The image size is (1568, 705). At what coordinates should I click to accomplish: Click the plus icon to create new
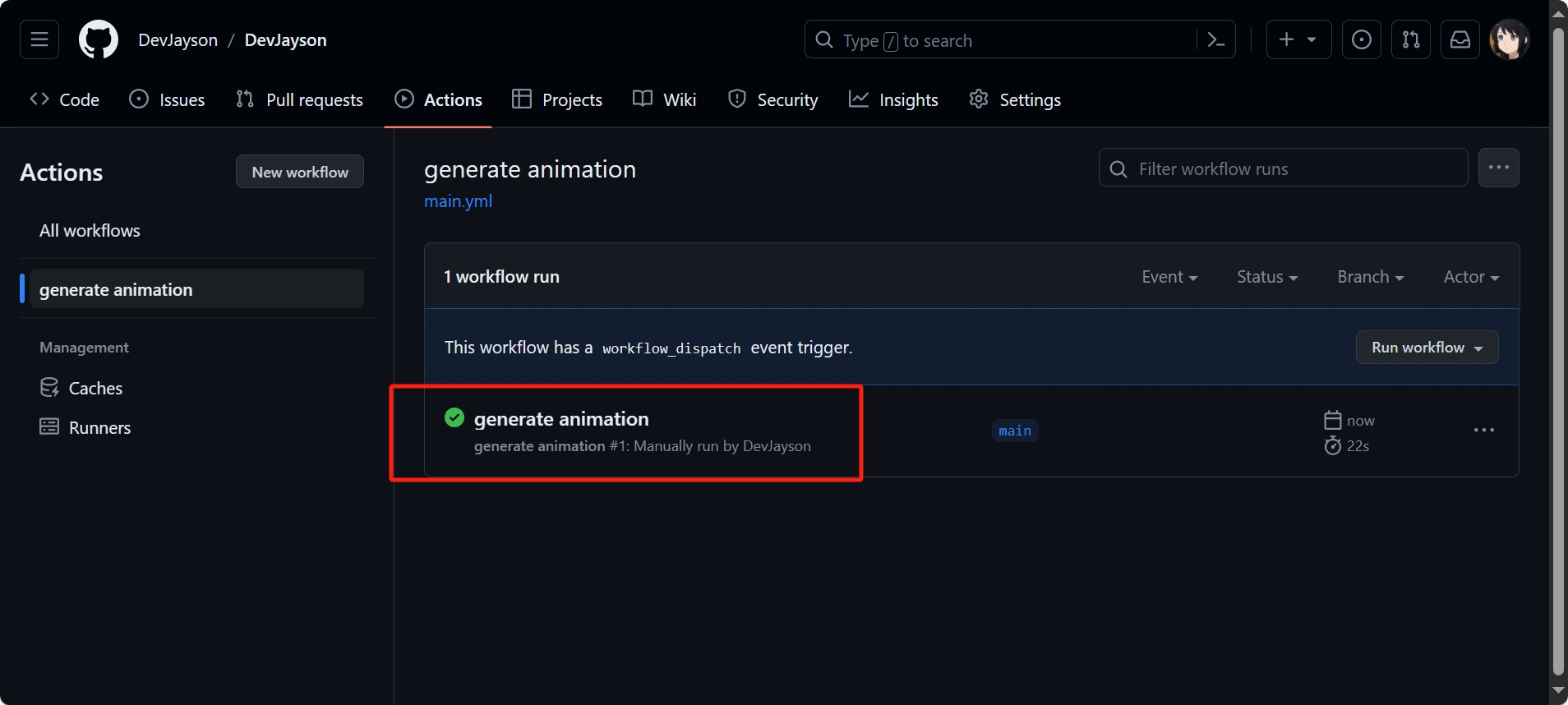[x=1298, y=39]
